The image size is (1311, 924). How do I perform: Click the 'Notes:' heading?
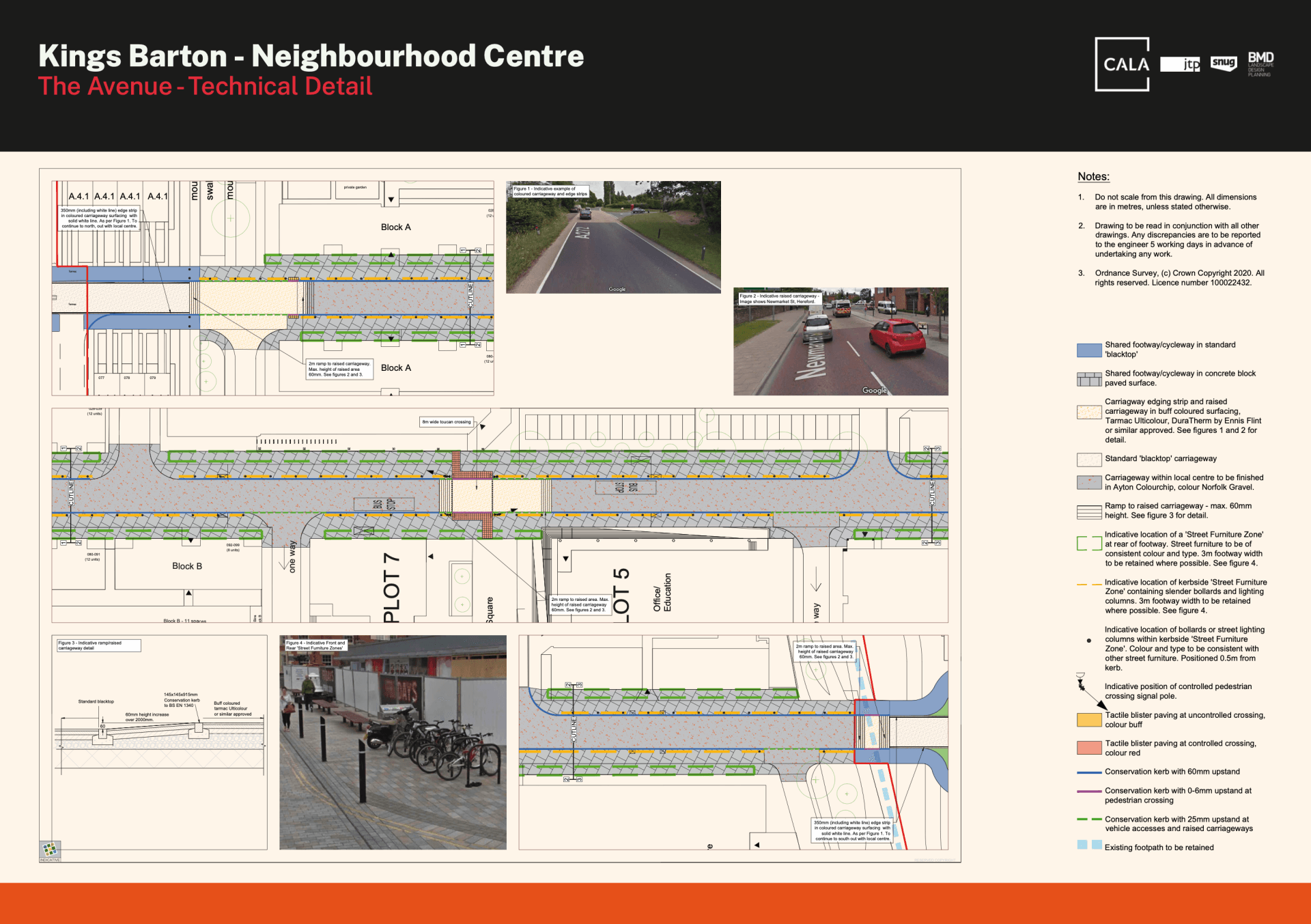tap(1093, 176)
